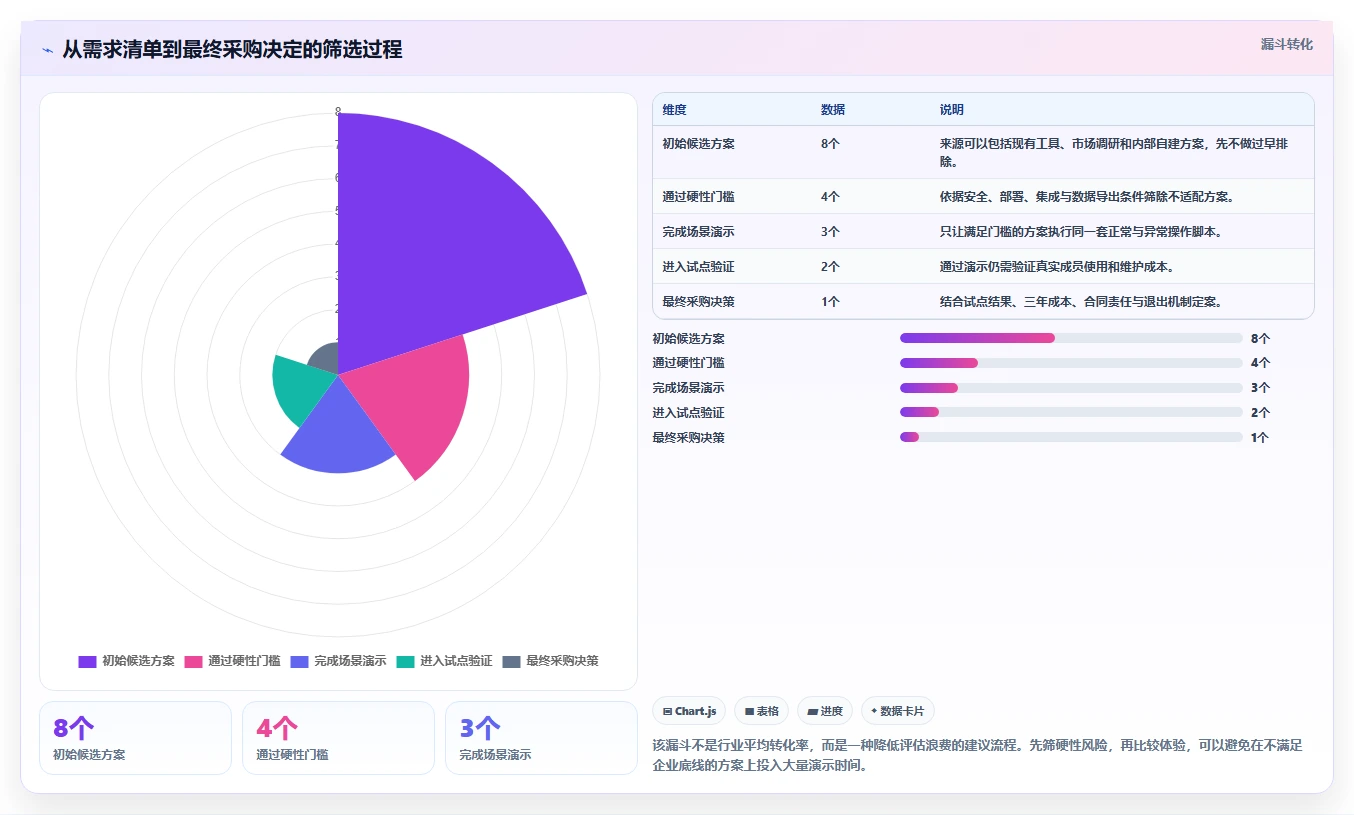Image resolution: width=1354 pixels, height=815 pixels.
Task: Click the footer note starting with 该漏斗不是行业平均转化率
Action: (x=977, y=755)
